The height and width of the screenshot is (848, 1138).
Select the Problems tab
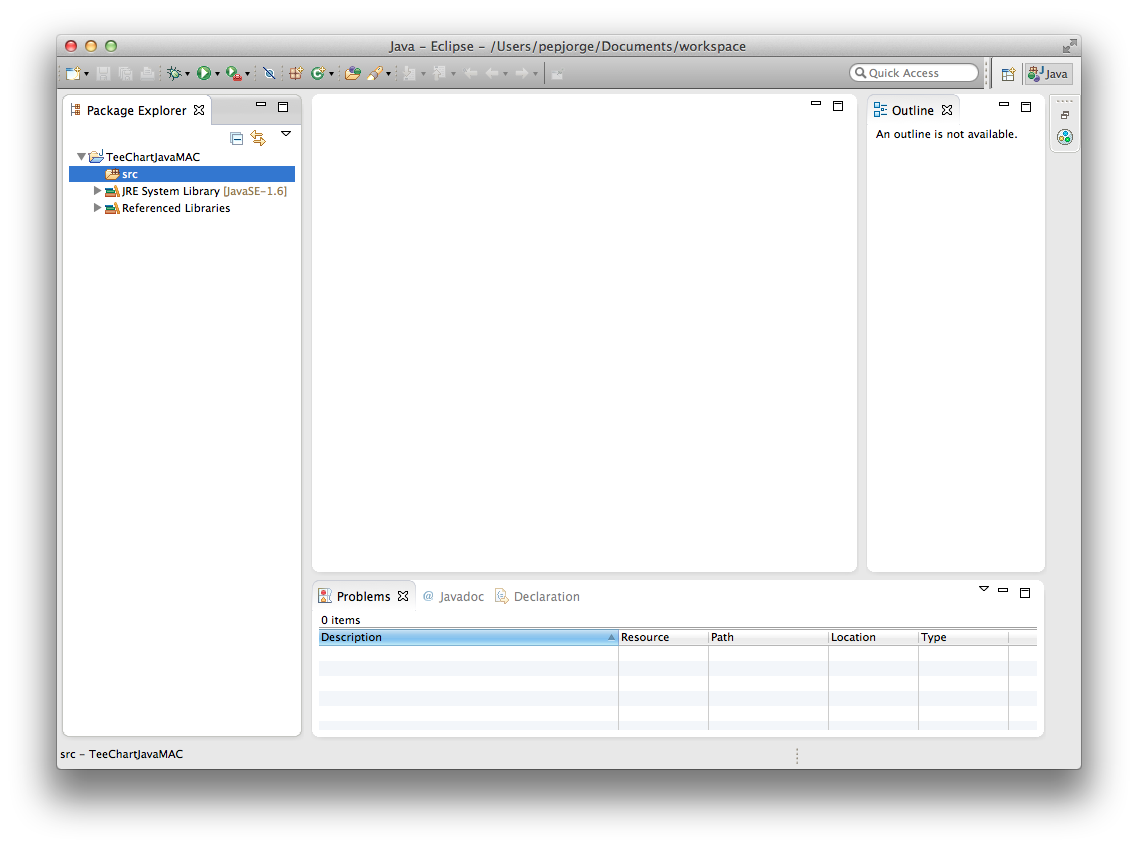363,597
